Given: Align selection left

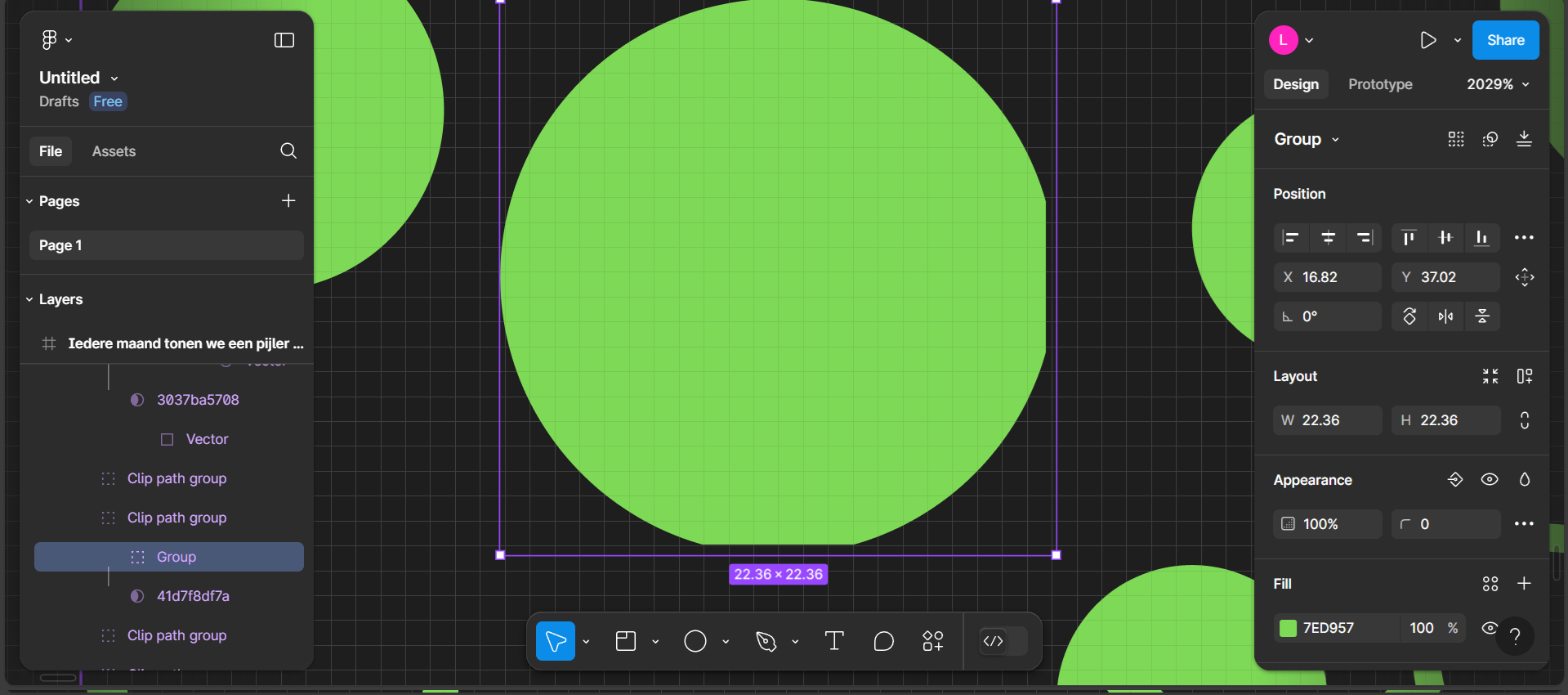Looking at the screenshot, I should [x=1291, y=238].
